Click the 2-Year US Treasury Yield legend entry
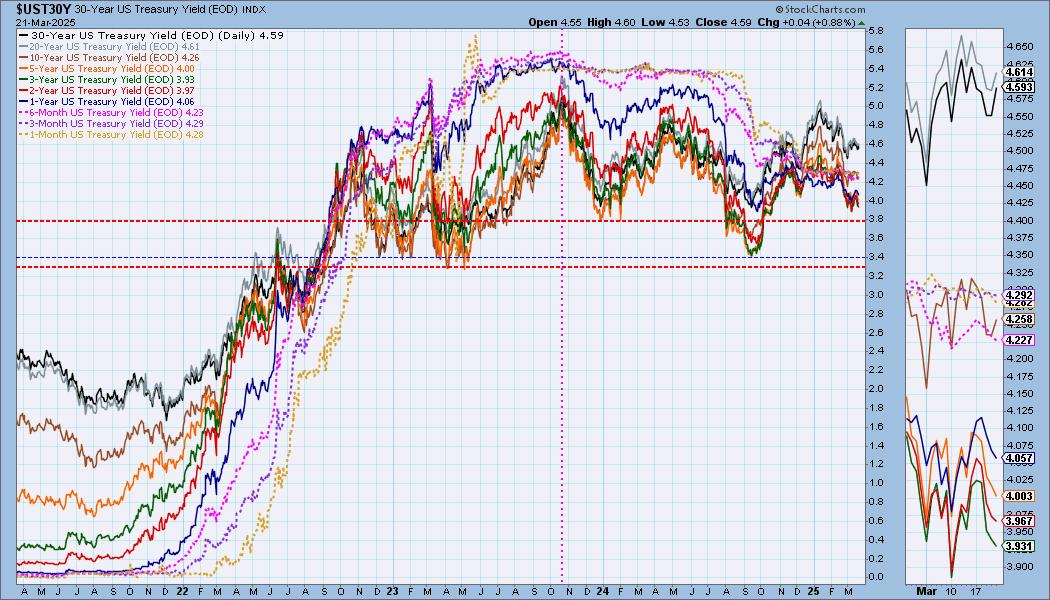Image resolution: width=1050 pixels, height=600 pixels. coord(107,90)
